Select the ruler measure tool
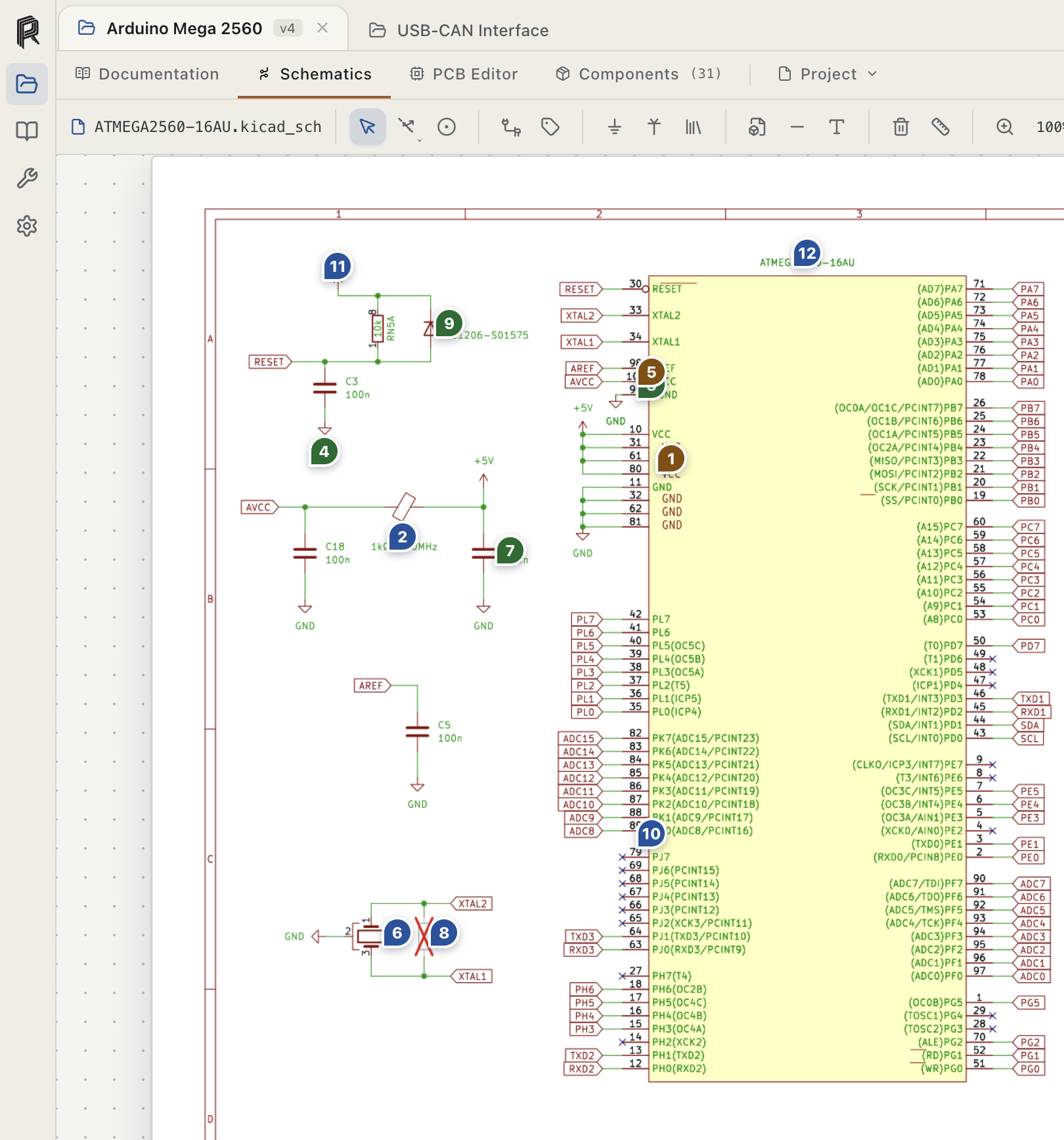 coord(941,127)
